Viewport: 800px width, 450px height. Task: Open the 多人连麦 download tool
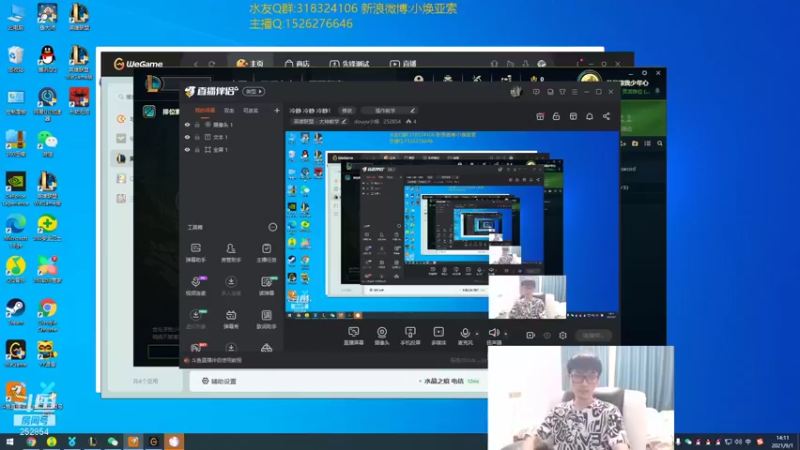231,286
